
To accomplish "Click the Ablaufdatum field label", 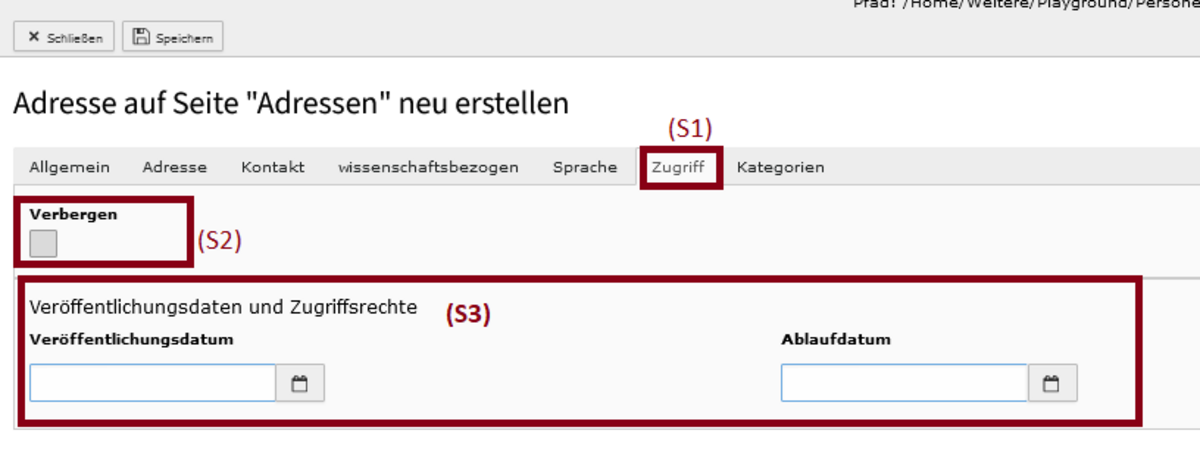I will click(x=836, y=339).
